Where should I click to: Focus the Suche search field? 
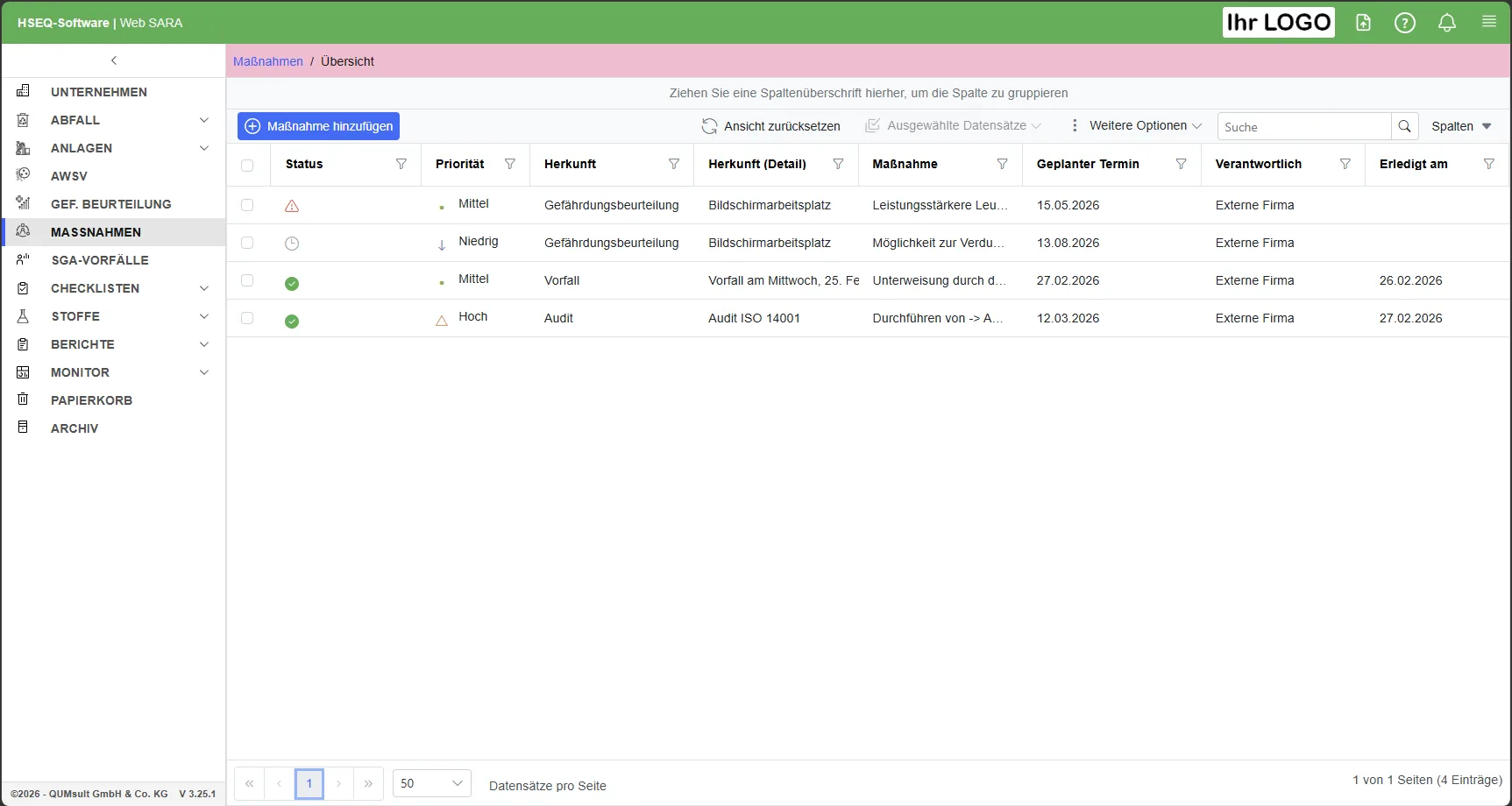1304,126
